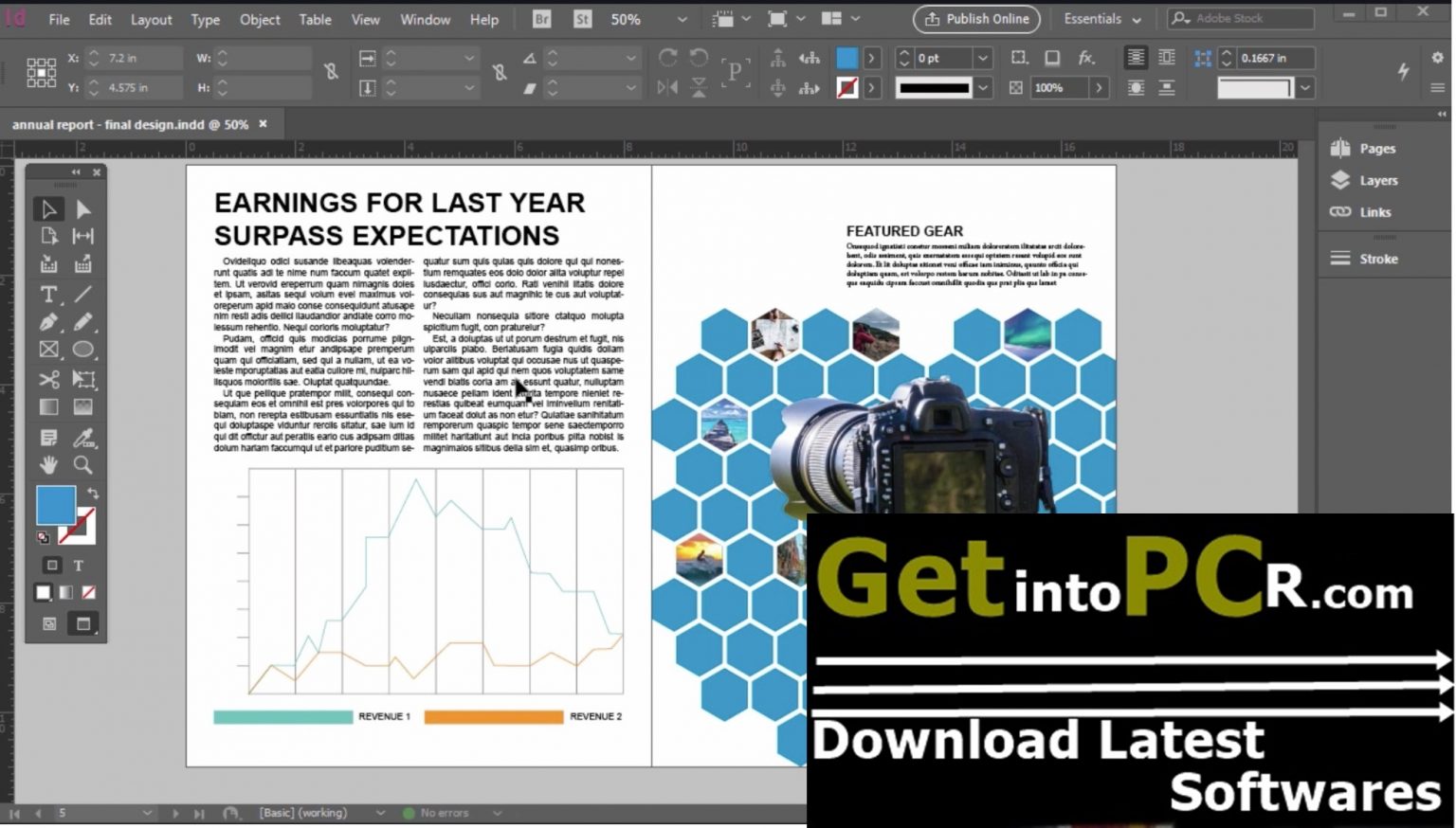Image resolution: width=1456 pixels, height=828 pixels.
Task: Select the Scissors tool
Action: click(48, 380)
